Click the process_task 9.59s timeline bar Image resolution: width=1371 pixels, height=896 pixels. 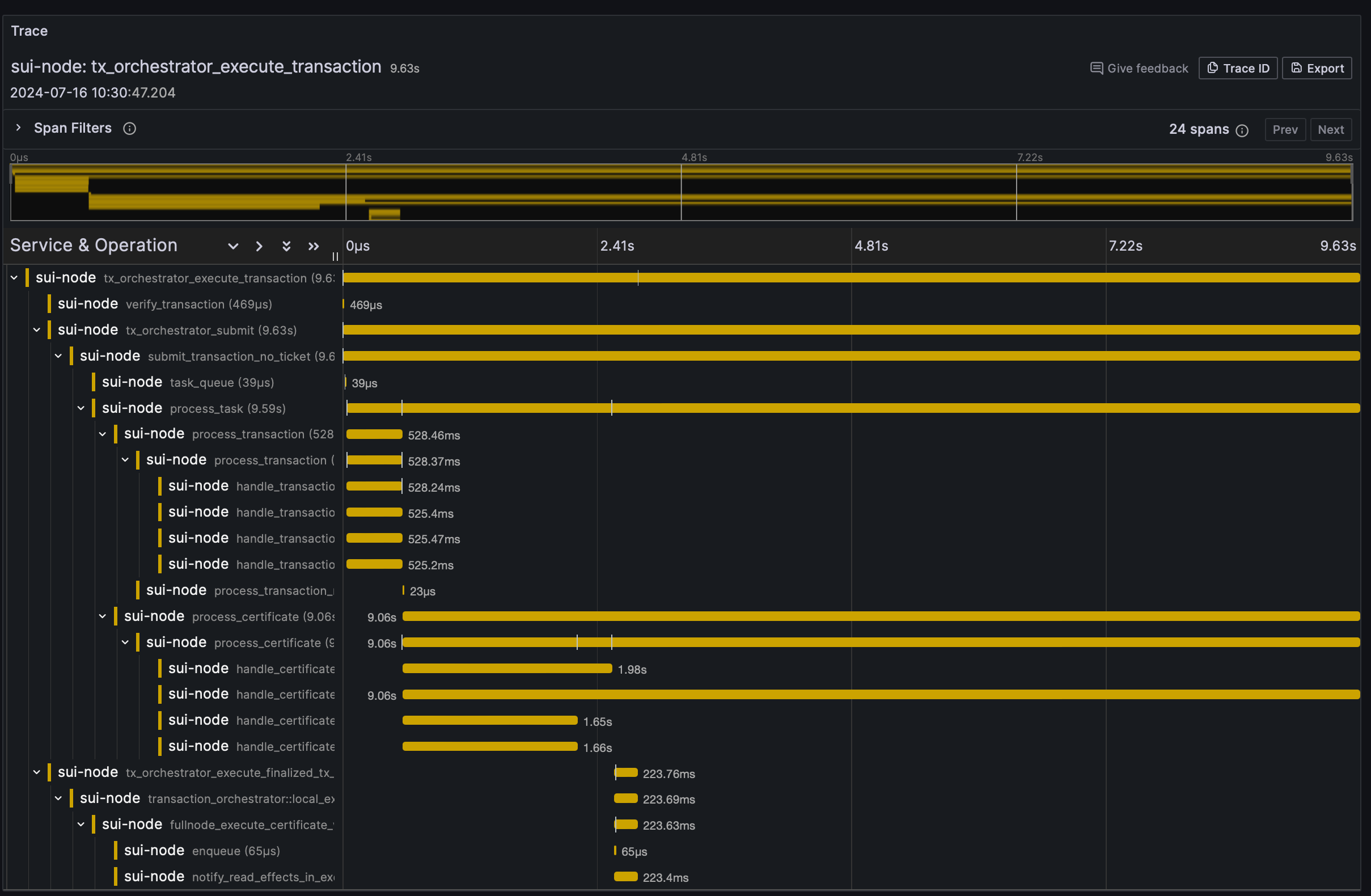[853, 408]
